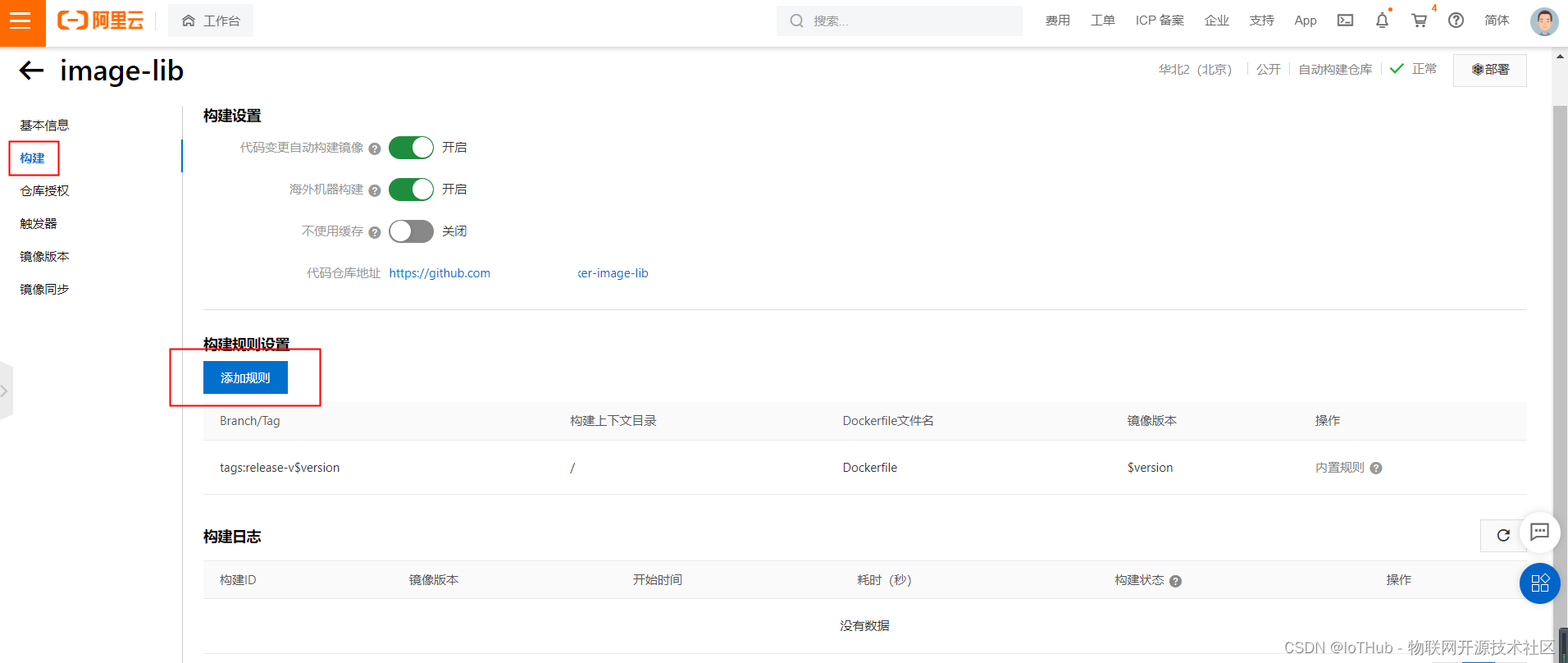Show help for 内置规则
The height and width of the screenshot is (663, 1568).
(x=1376, y=468)
